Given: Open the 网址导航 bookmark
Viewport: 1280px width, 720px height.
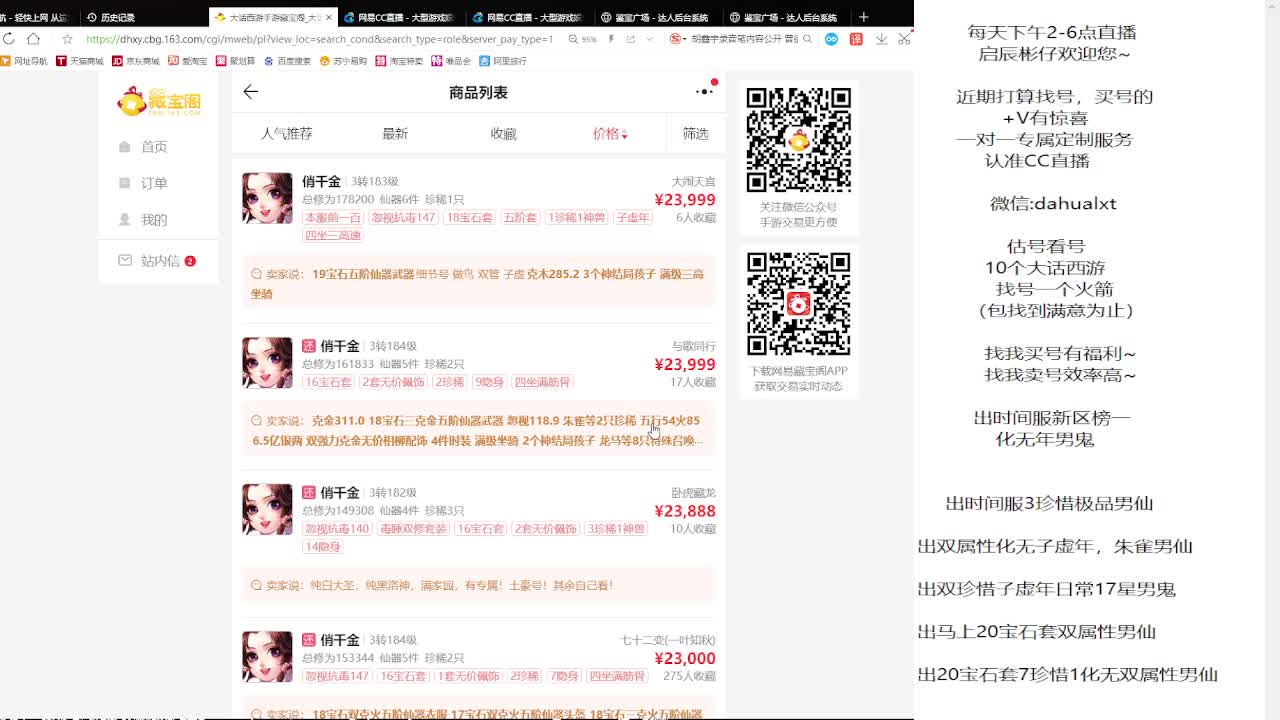Looking at the screenshot, I should (x=24, y=61).
